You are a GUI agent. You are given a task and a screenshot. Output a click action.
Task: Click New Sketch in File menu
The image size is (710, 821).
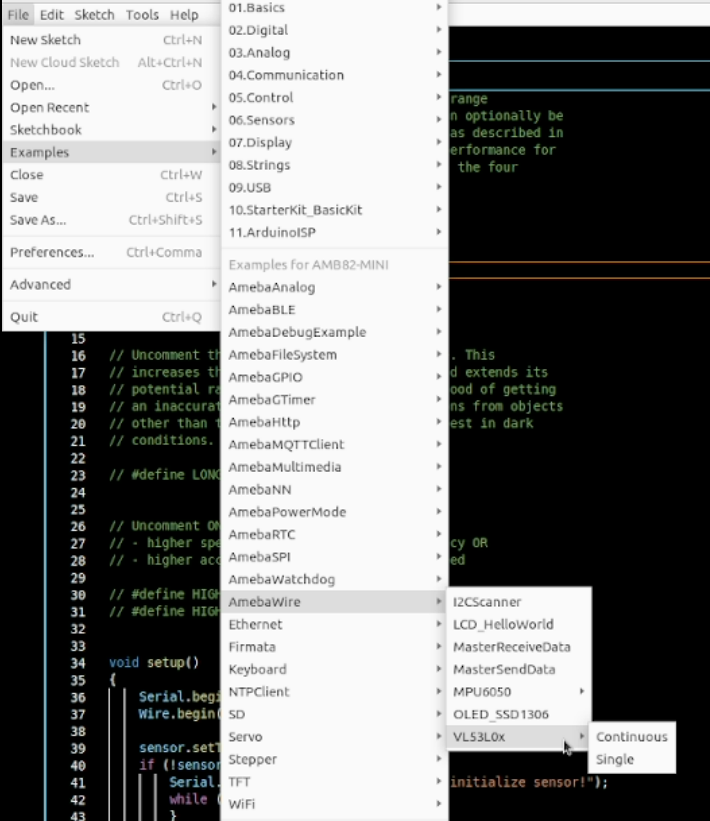pyautogui.click(x=46, y=40)
